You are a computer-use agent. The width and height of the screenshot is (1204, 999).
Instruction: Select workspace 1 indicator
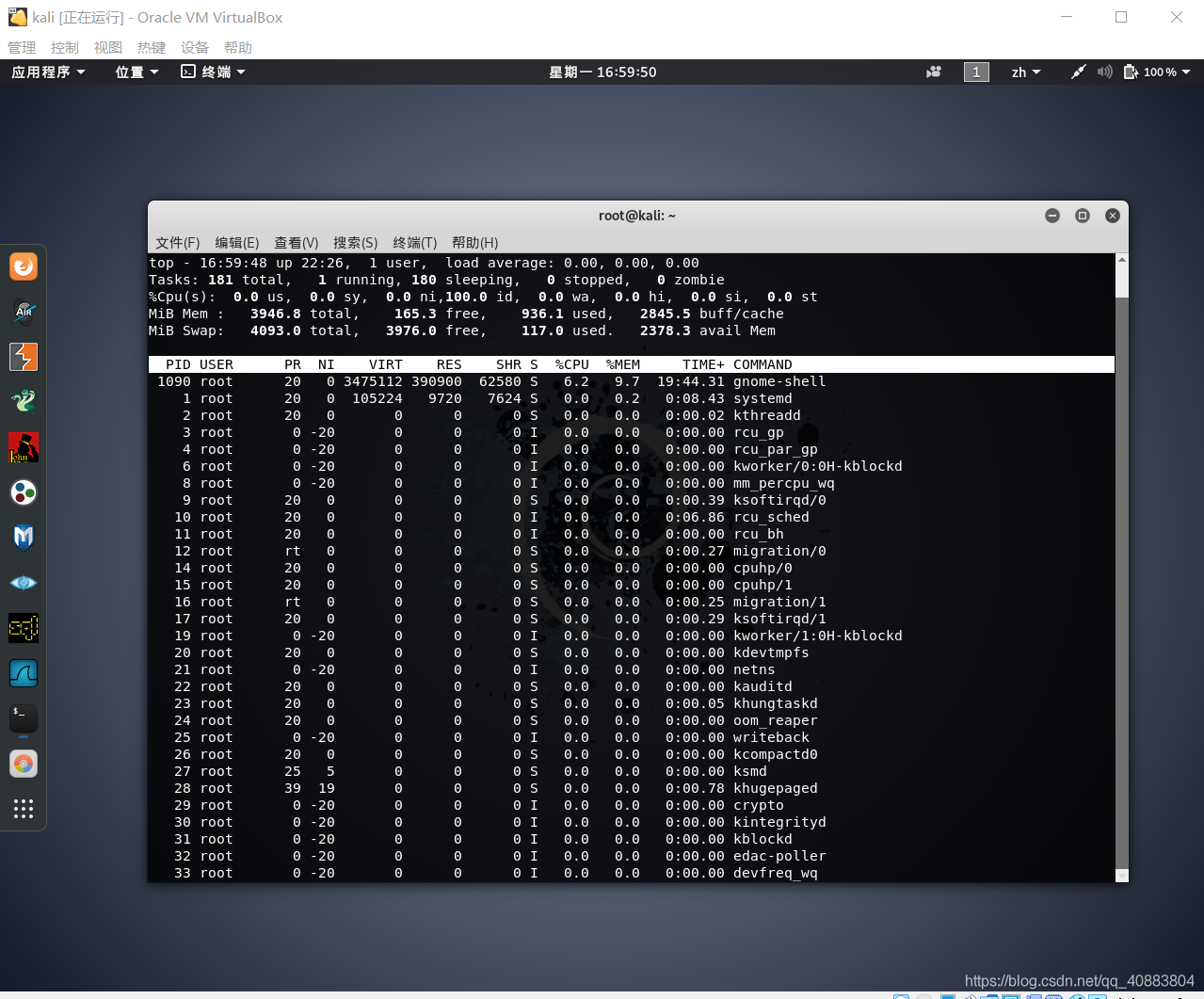pos(976,72)
